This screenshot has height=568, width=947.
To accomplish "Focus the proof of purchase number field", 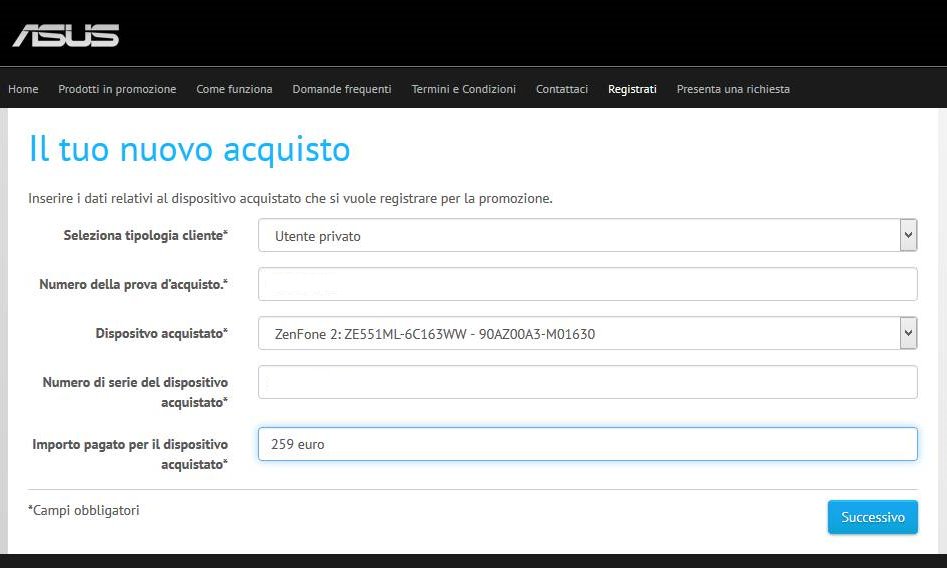I will [587, 284].
